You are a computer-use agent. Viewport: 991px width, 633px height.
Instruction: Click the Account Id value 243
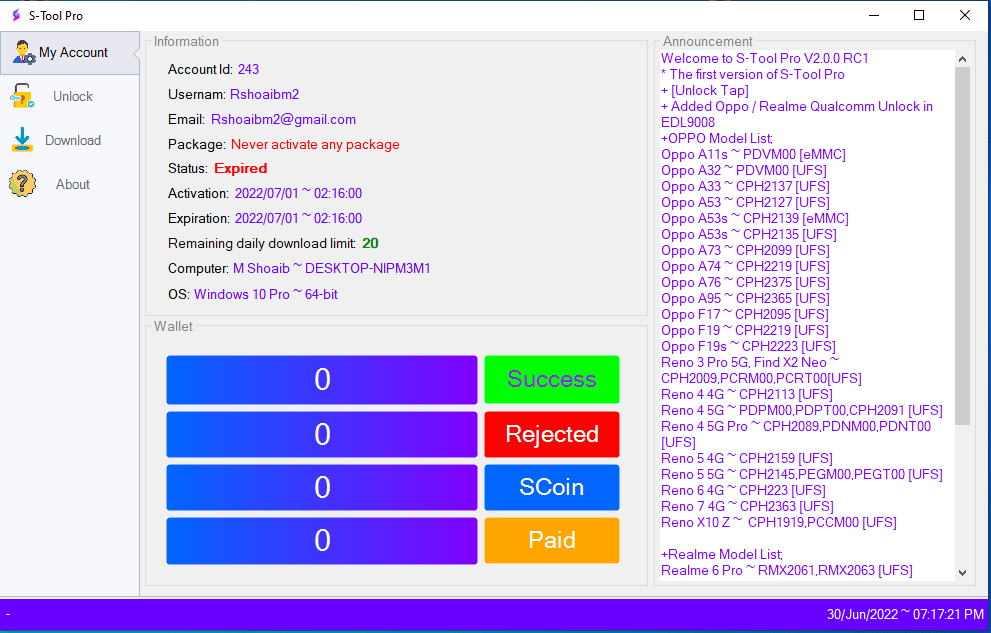click(248, 69)
